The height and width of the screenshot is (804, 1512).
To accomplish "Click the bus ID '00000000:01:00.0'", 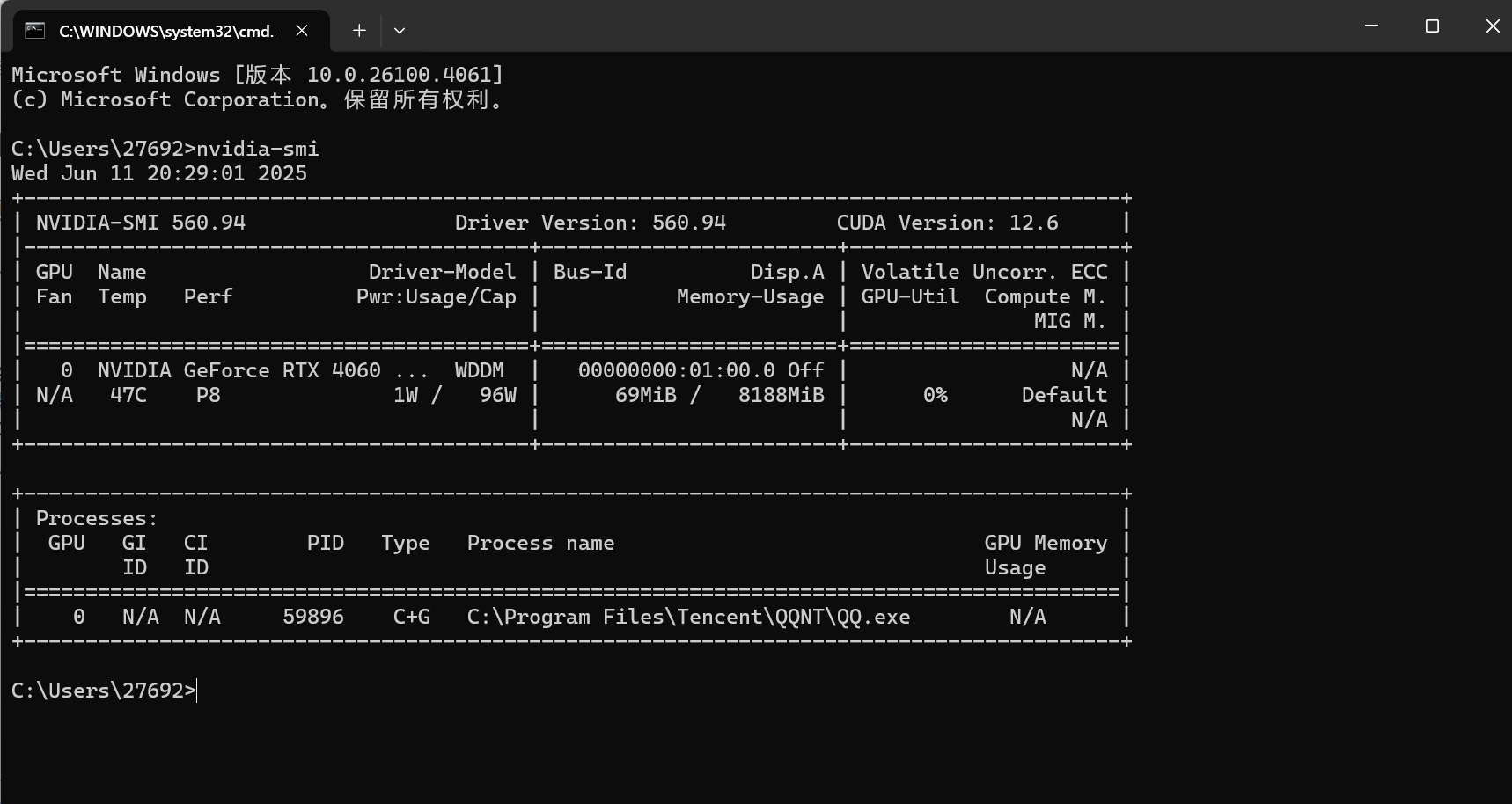I will pyautogui.click(x=677, y=370).
